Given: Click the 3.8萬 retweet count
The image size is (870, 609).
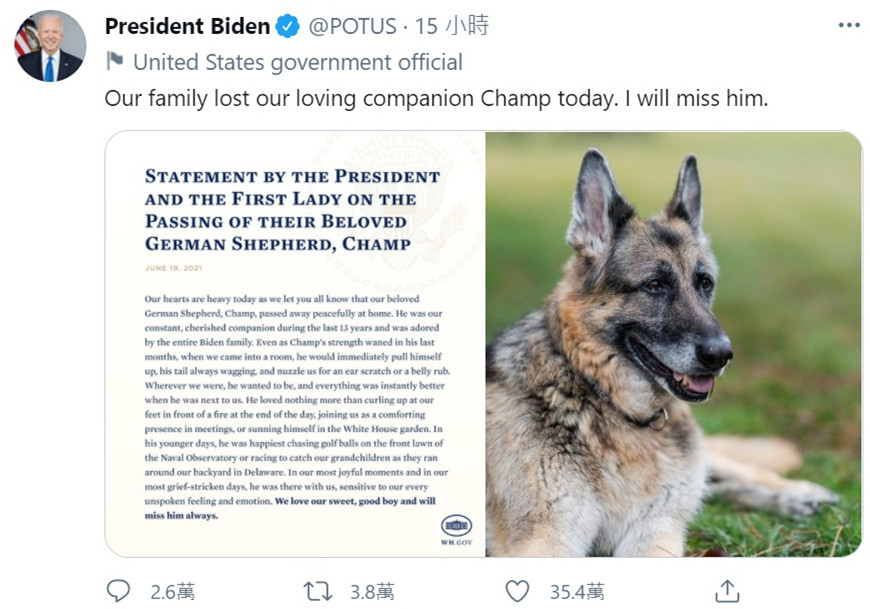Looking at the screenshot, I should (x=372, y=592).
